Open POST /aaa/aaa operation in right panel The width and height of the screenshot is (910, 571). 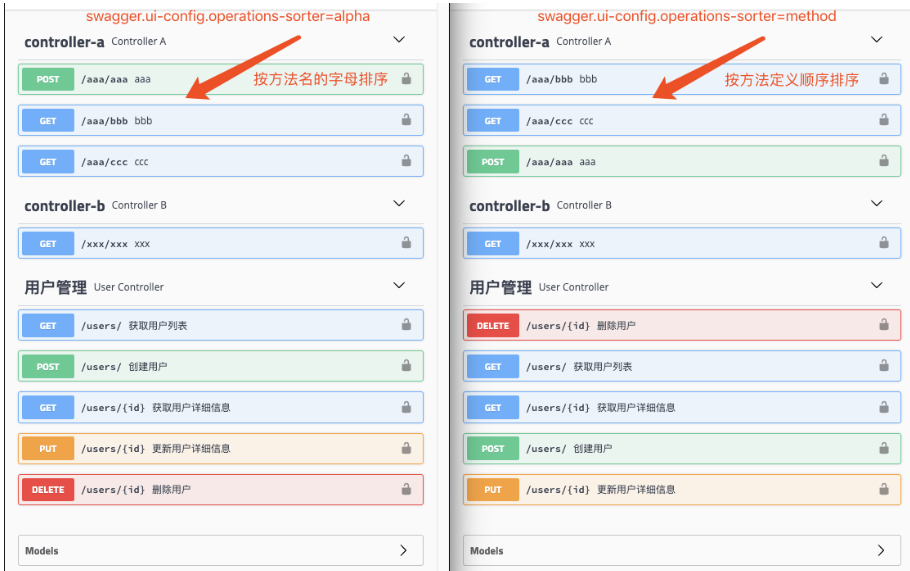click(682, 161)
